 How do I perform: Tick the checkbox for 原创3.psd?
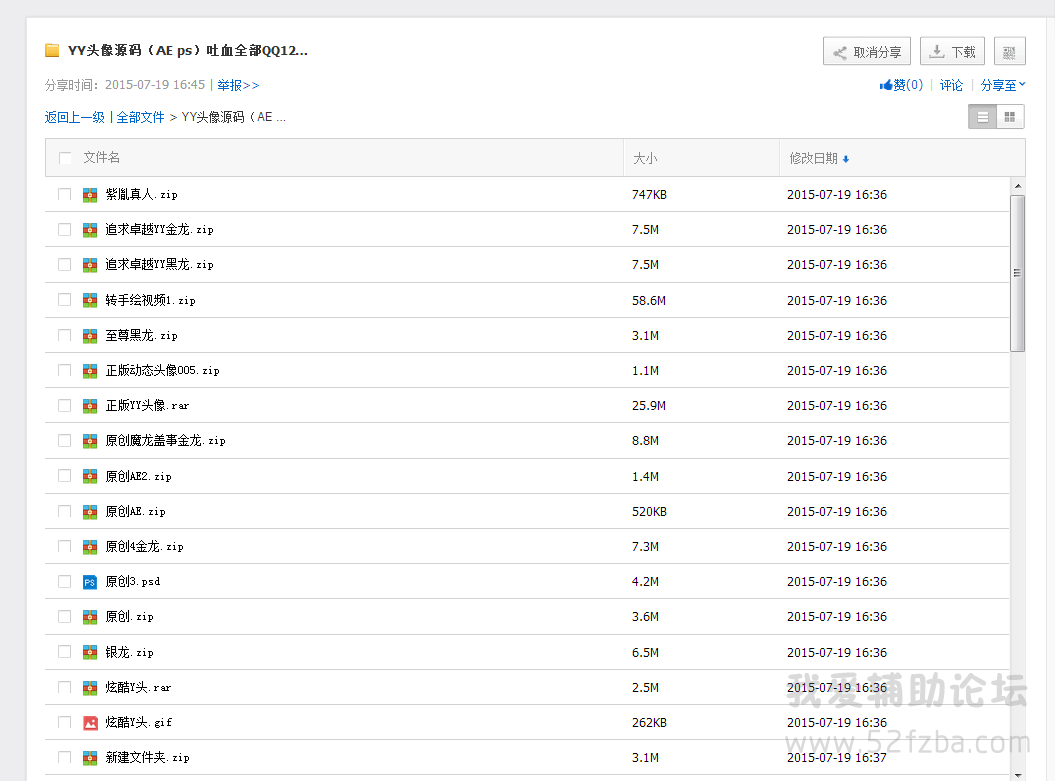65,581
